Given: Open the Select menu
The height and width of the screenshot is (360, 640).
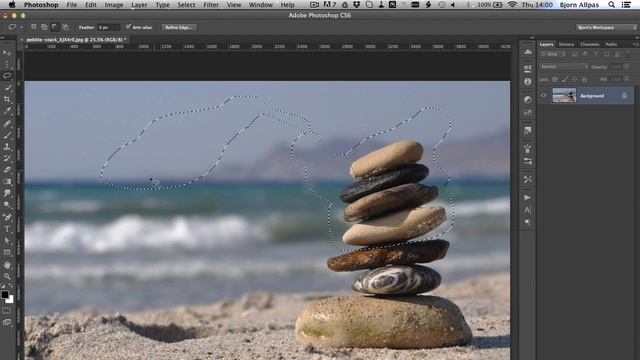Looking at the screenshot, I should coord(186,5).
